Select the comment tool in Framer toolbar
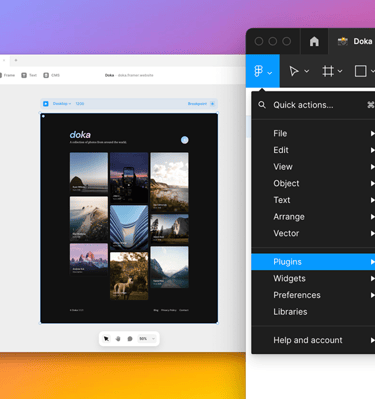The image size is (375, 399). click(x=130, y=339)
